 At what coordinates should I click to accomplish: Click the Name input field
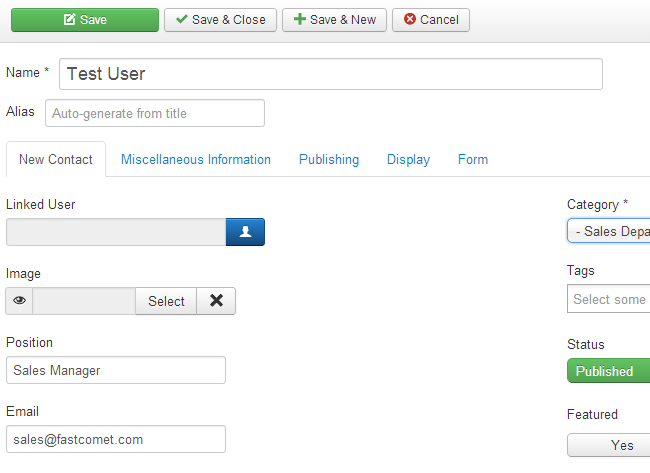point(331,74)
